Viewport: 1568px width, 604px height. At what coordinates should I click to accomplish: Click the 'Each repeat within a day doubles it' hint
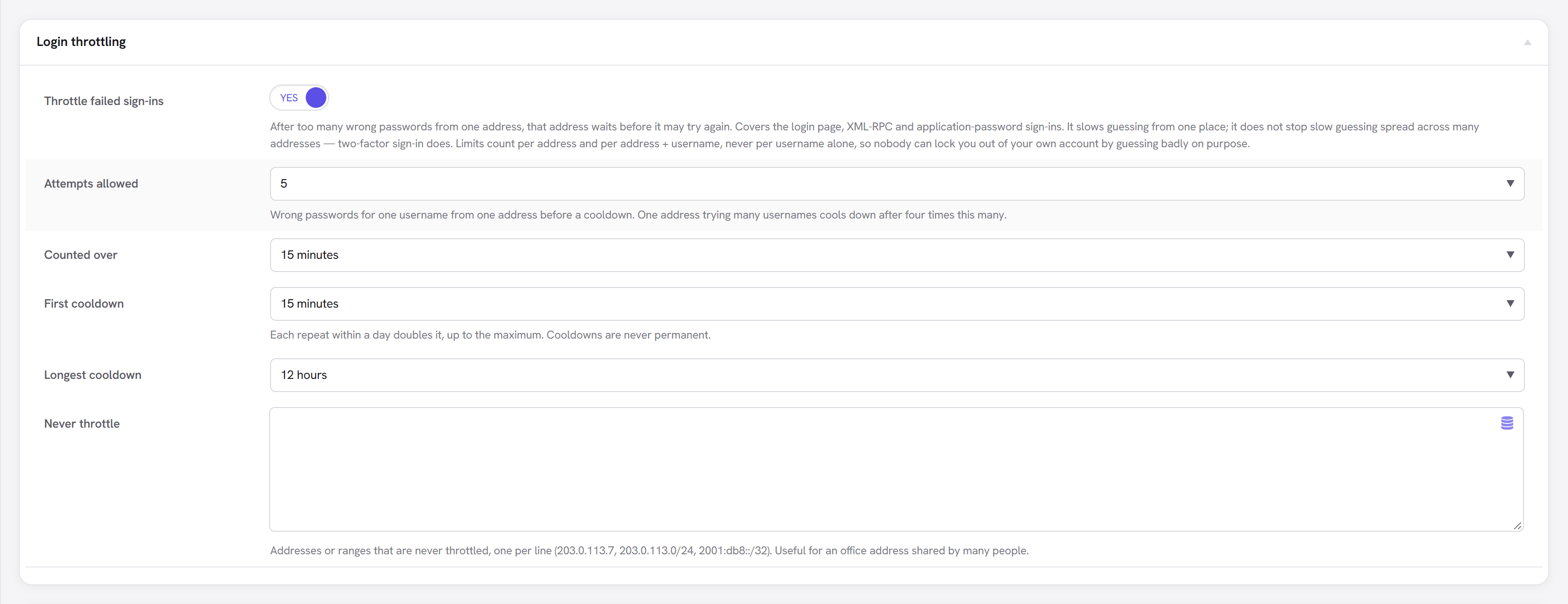(x=490, y=335)
